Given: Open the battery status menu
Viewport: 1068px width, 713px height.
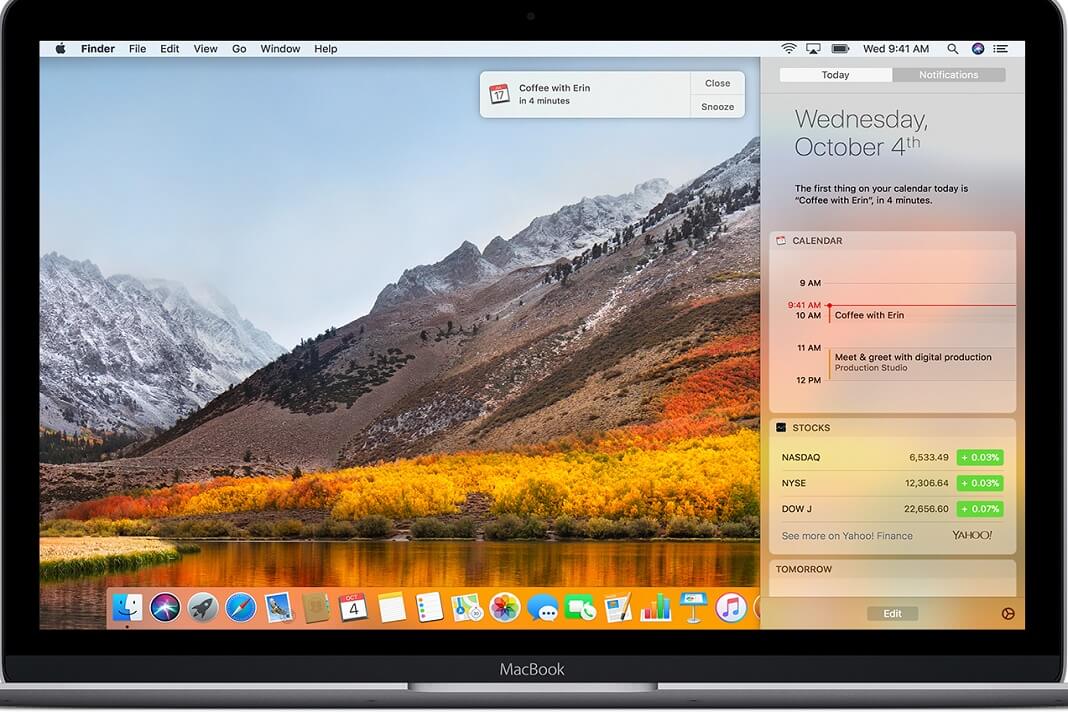Looking at the screenshot, I should [841, 49].
